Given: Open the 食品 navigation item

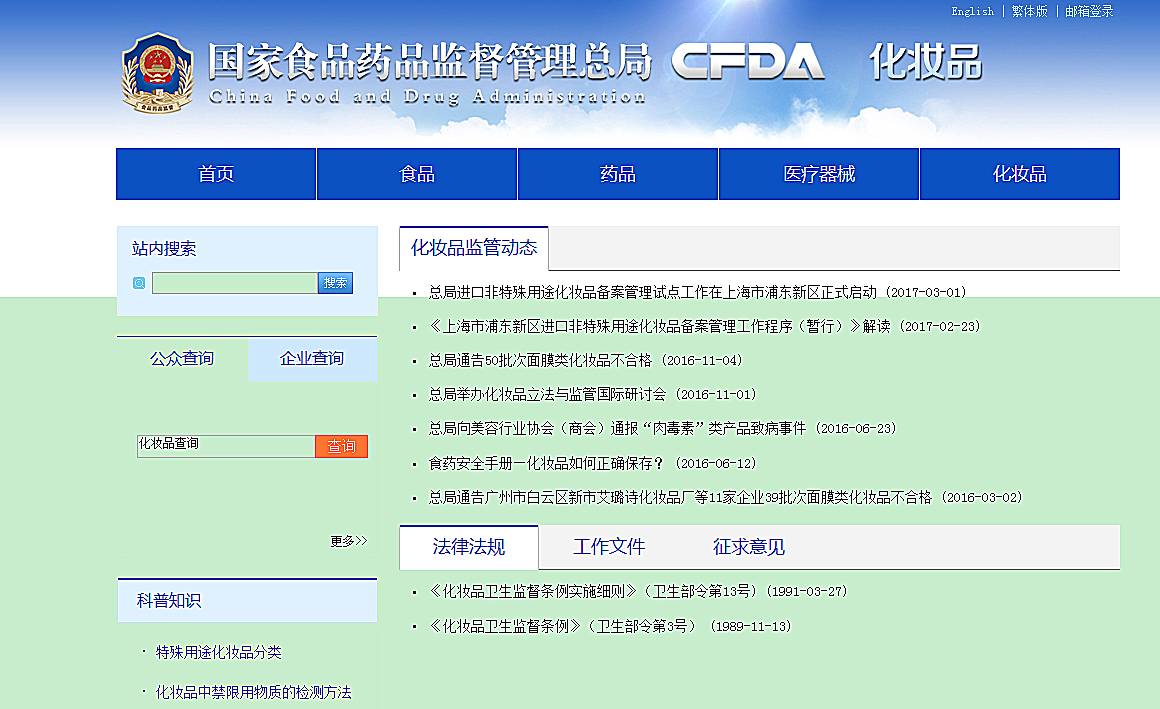Looking at the screenshot, I should (417, 174).
